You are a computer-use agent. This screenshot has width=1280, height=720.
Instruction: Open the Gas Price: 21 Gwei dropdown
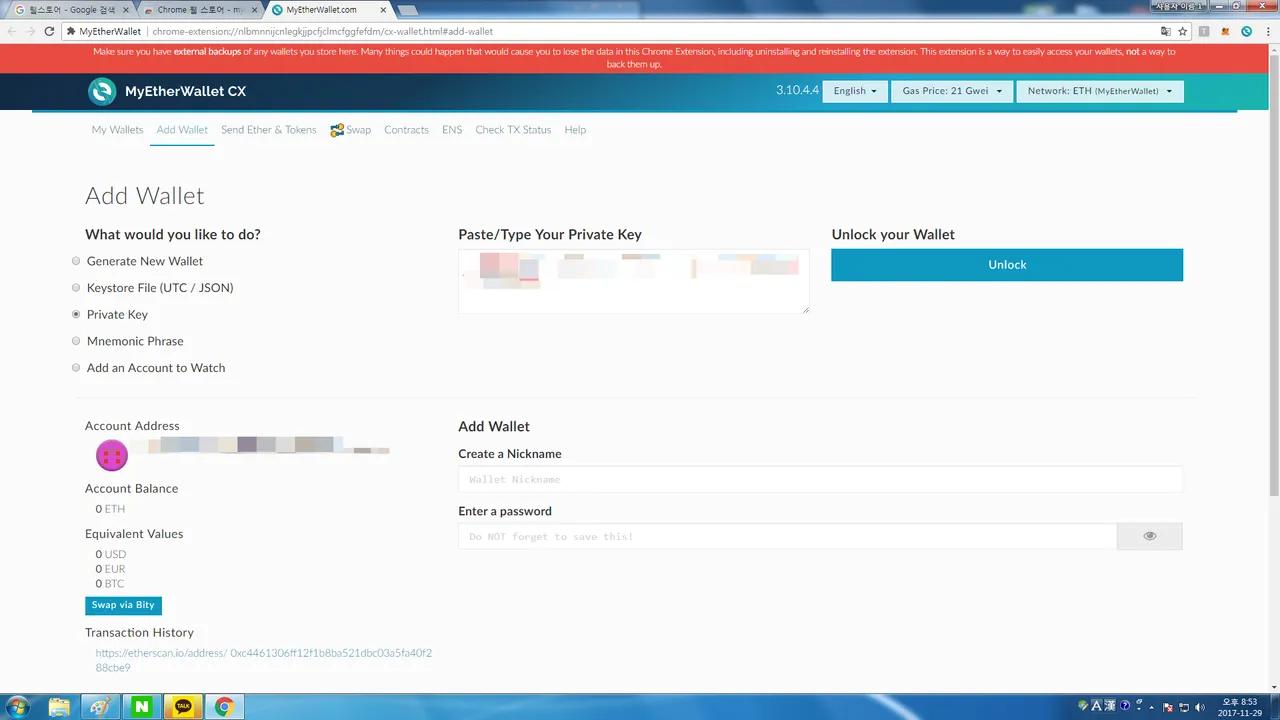click(x=952, y=91)
